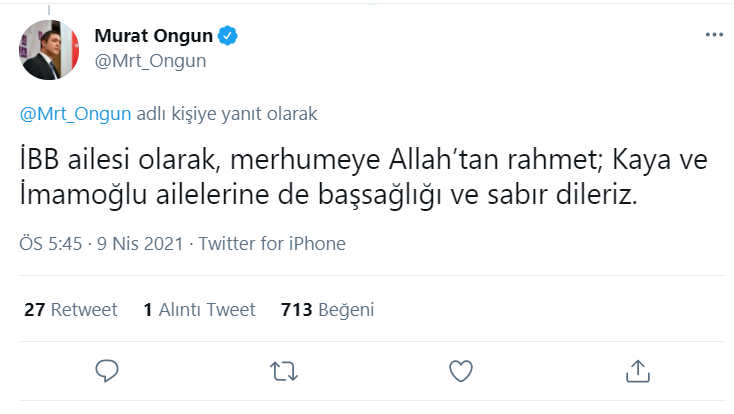Click the Twitter for iPhone source link
This screenshot has height=414, width=734.
pyautogui.click(x=272, y=244)
